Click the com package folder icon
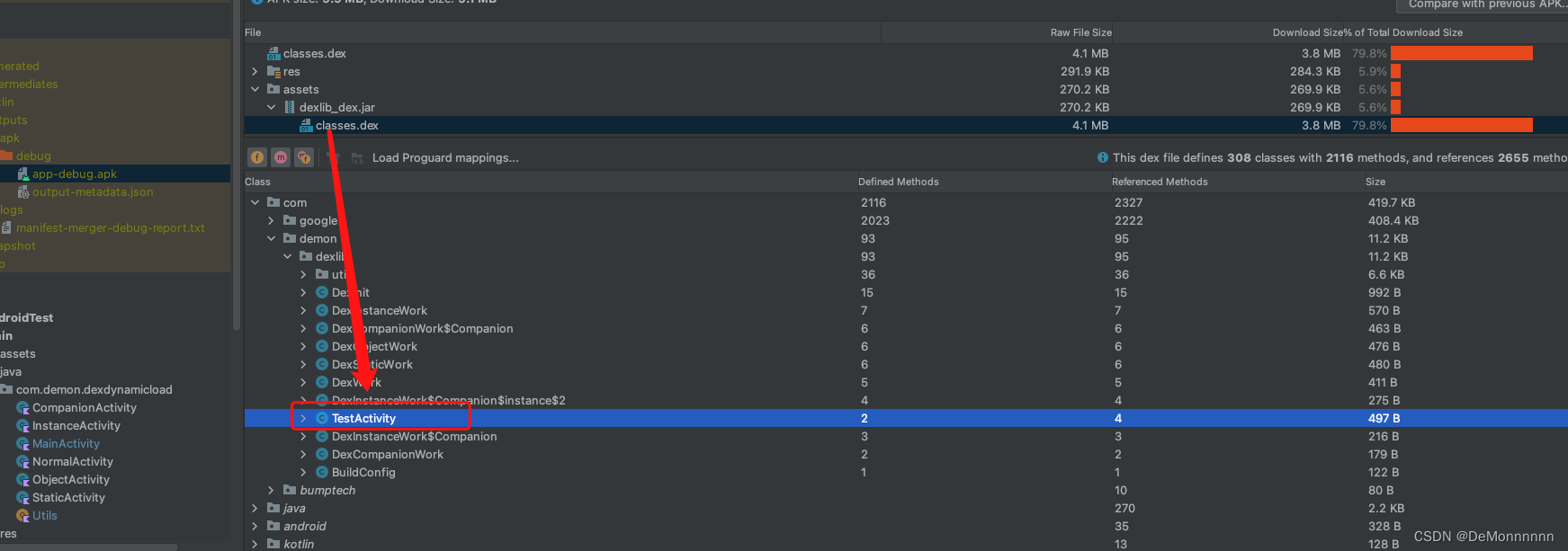 pyautogui.click(x=273, y=203)
